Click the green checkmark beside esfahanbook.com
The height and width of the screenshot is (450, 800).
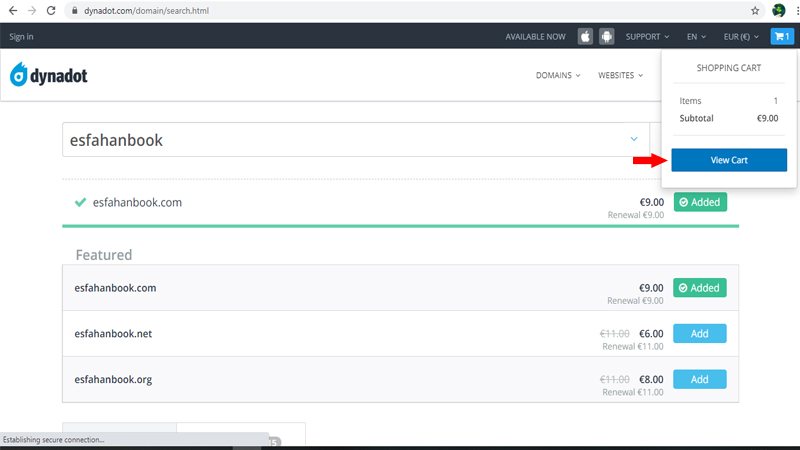pyautogui.click(x=80, y=203)
